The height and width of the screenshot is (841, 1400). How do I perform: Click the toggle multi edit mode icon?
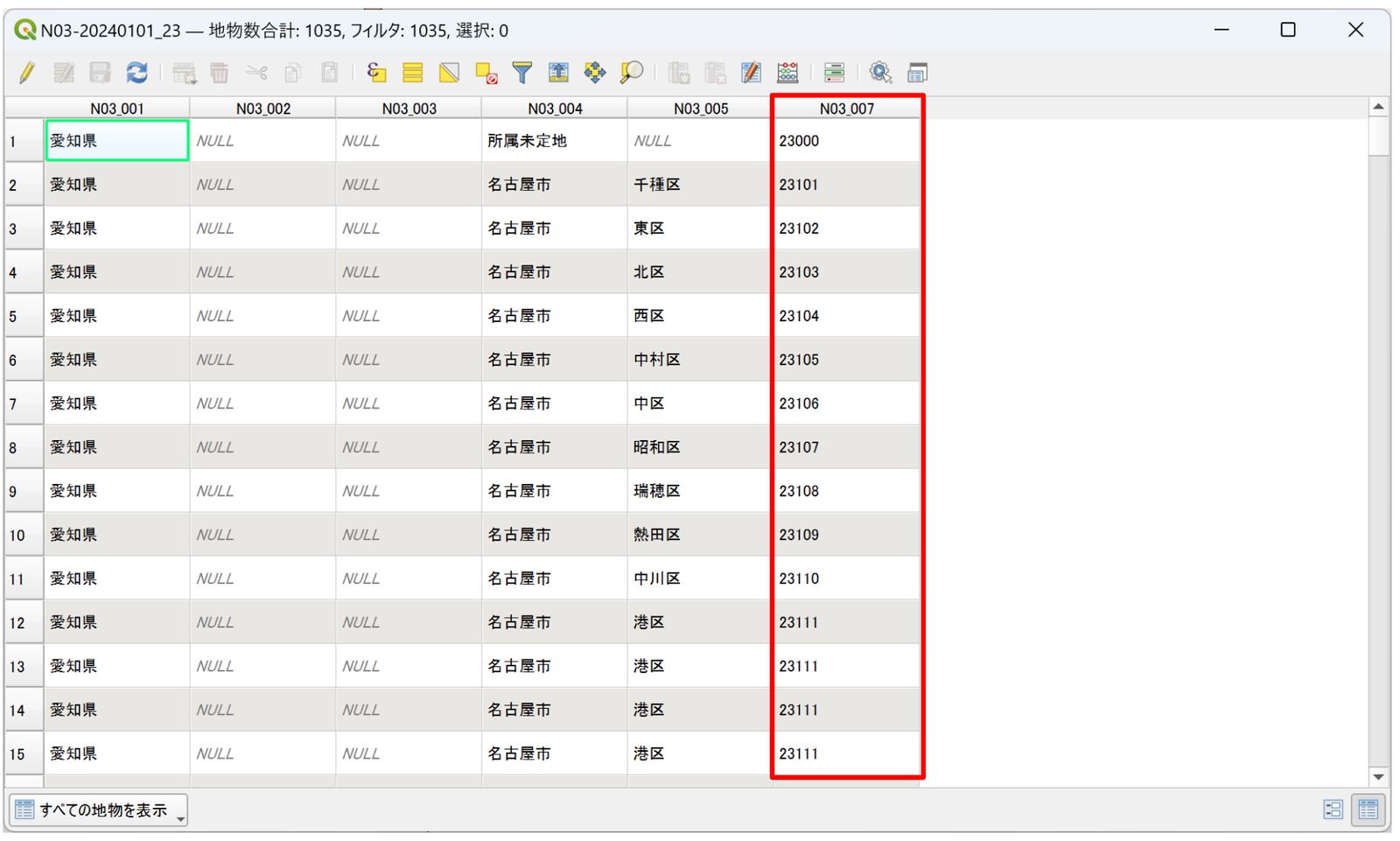pyautogui.click(x=64, y=73)
